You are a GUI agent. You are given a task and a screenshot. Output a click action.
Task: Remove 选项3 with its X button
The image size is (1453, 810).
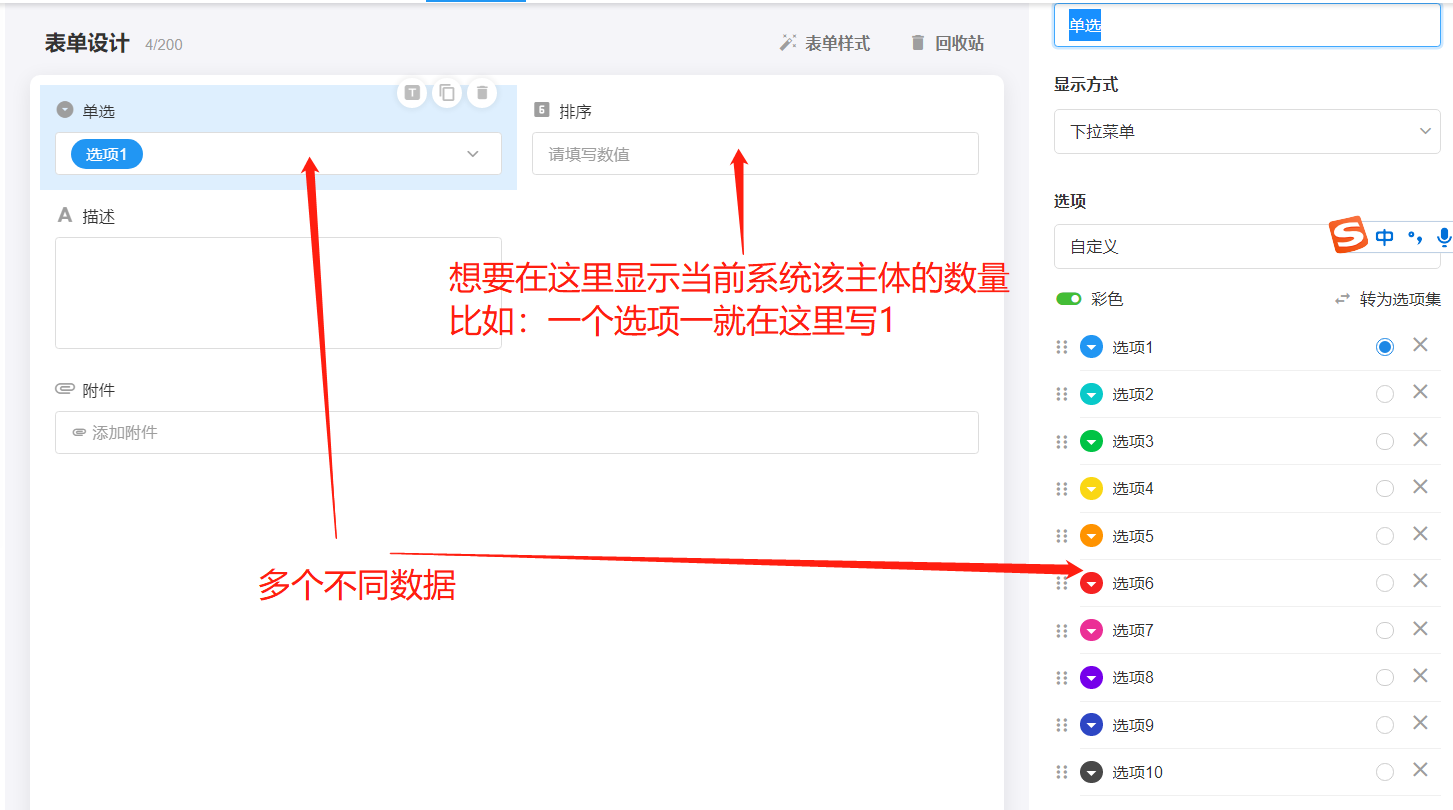(x=1420, y=440)
